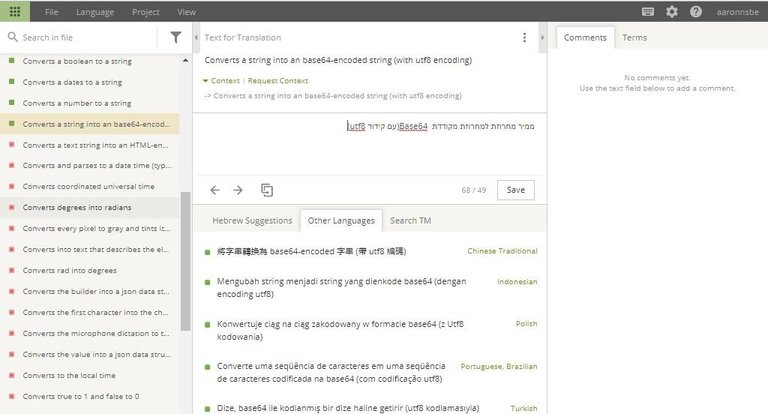Click the Save button
This screenshot has width=768, height=414.
[x=515, y=190]
